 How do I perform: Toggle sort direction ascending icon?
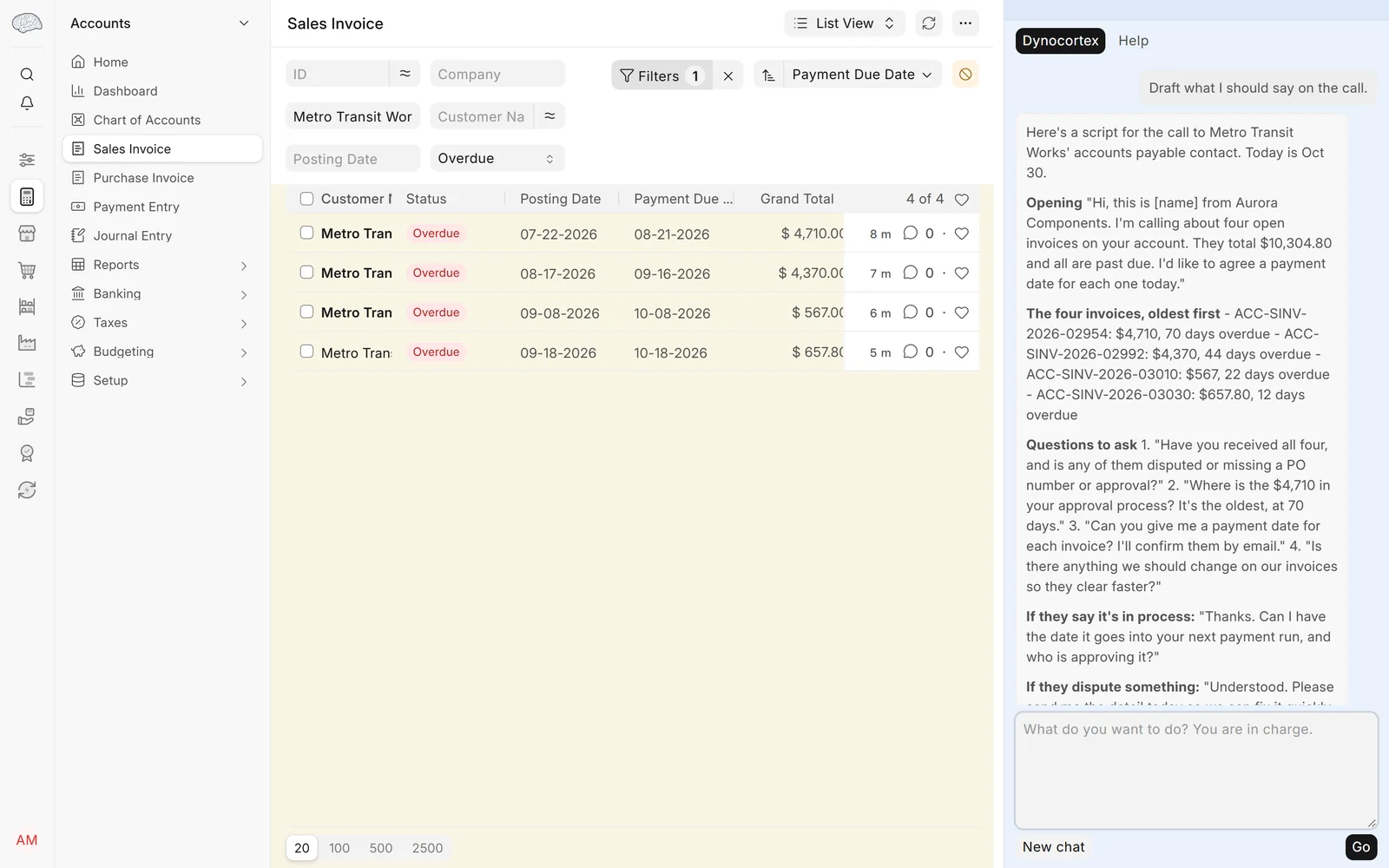point(768,76)
